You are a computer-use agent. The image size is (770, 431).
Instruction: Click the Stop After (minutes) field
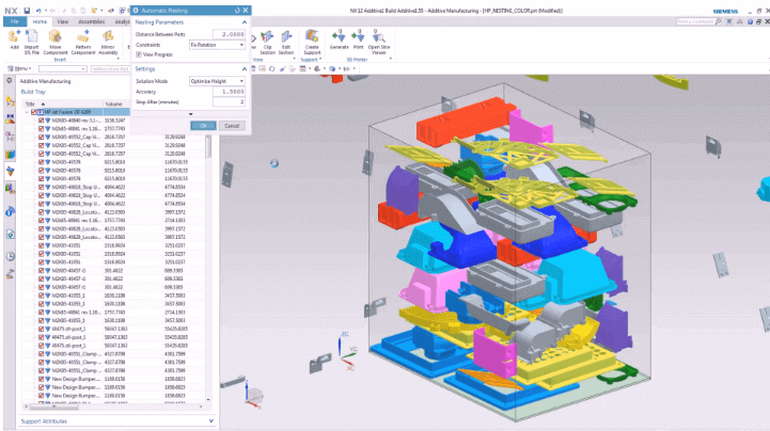[229, 102]
